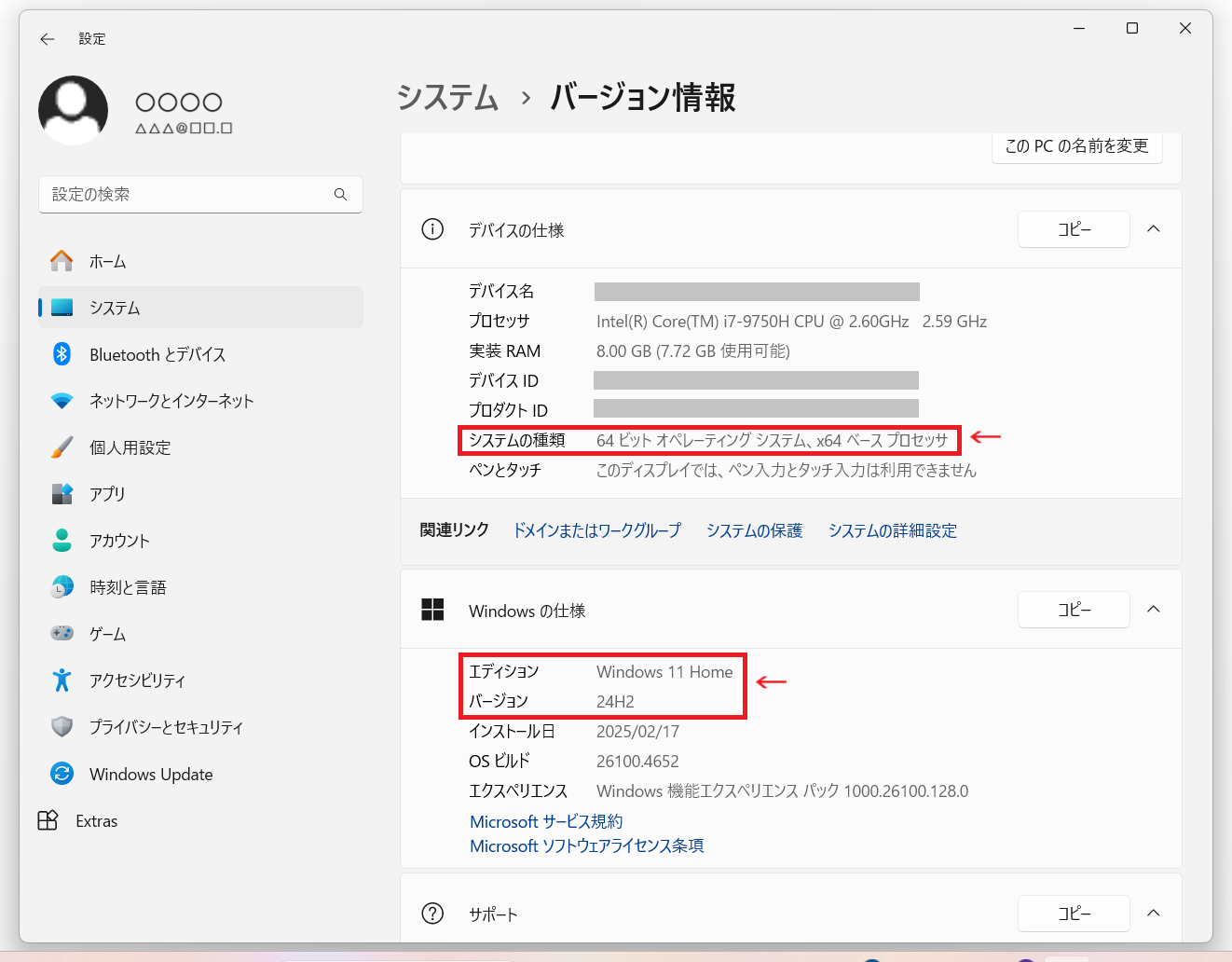Screen dimensions: 1232x962
Task: Click the 64 ビット system type value
Action: click(772, 441)
